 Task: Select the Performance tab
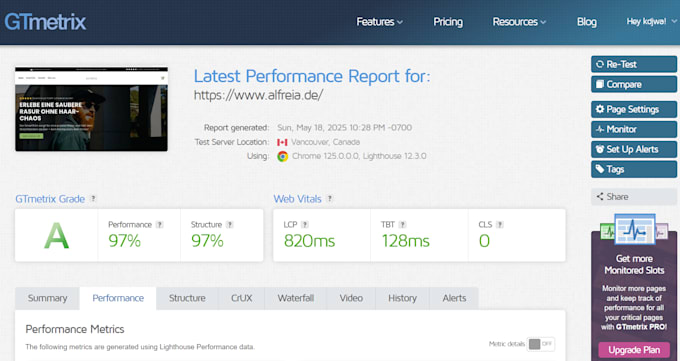pos(118,298)
